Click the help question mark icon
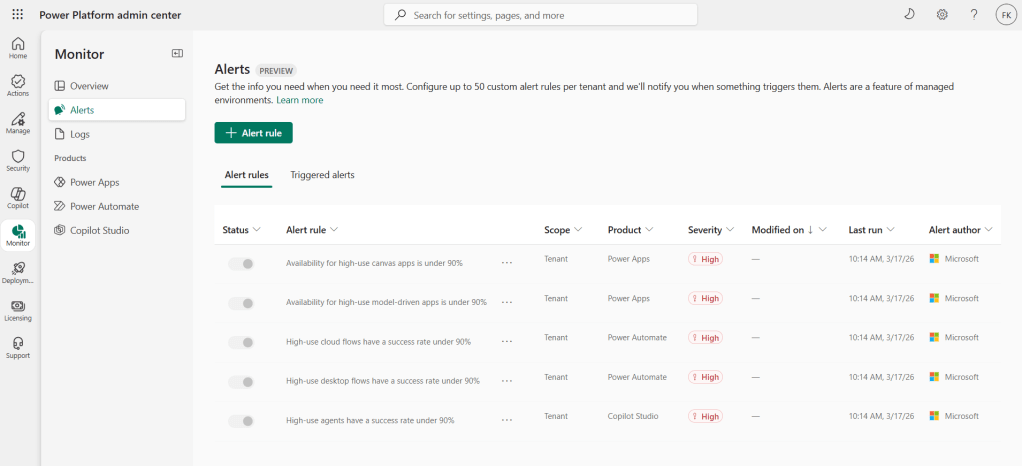 tap(974, 15)
